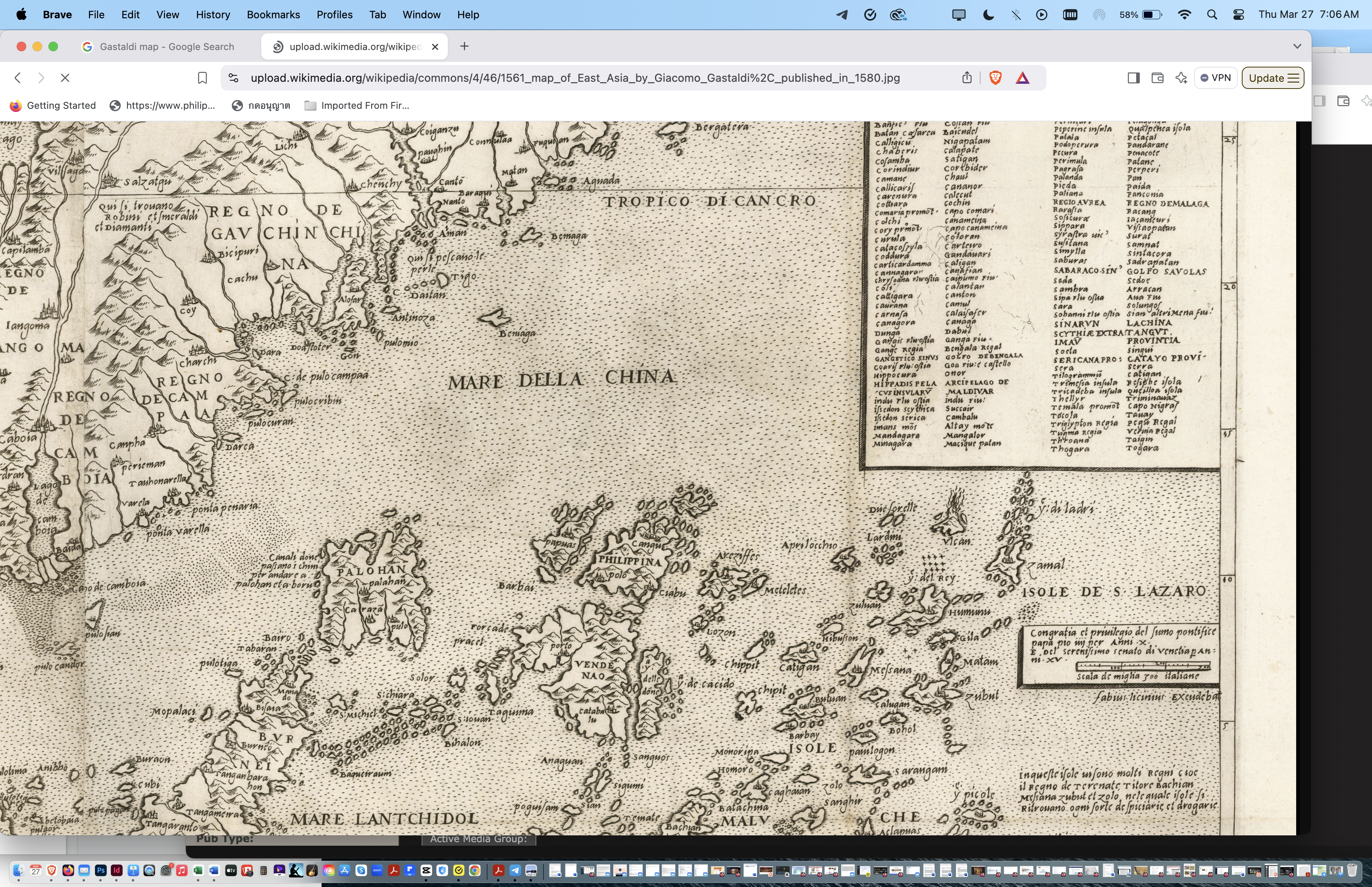Open Zoom from the Dock

377,870
